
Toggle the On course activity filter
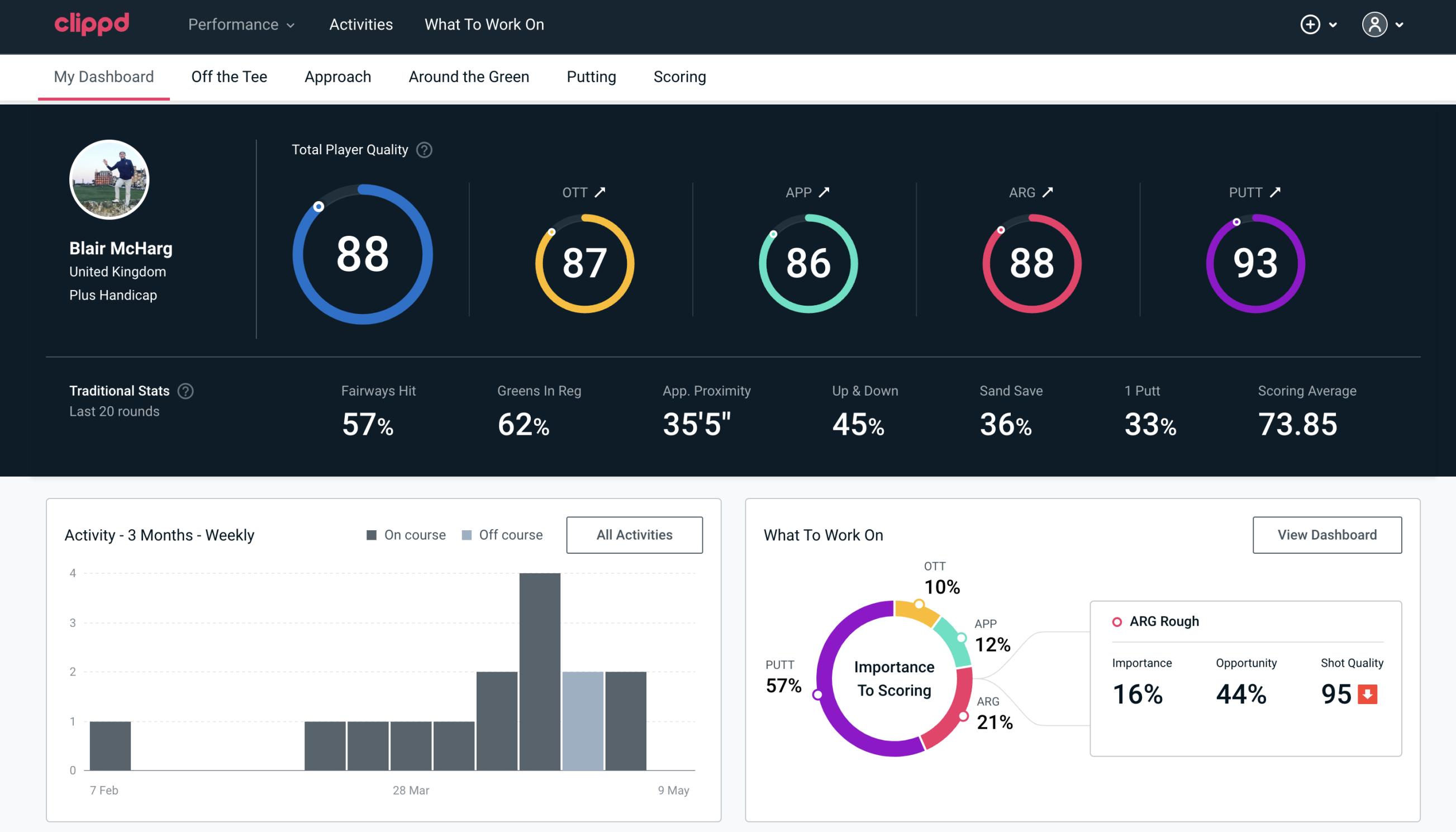pos(405,535)
